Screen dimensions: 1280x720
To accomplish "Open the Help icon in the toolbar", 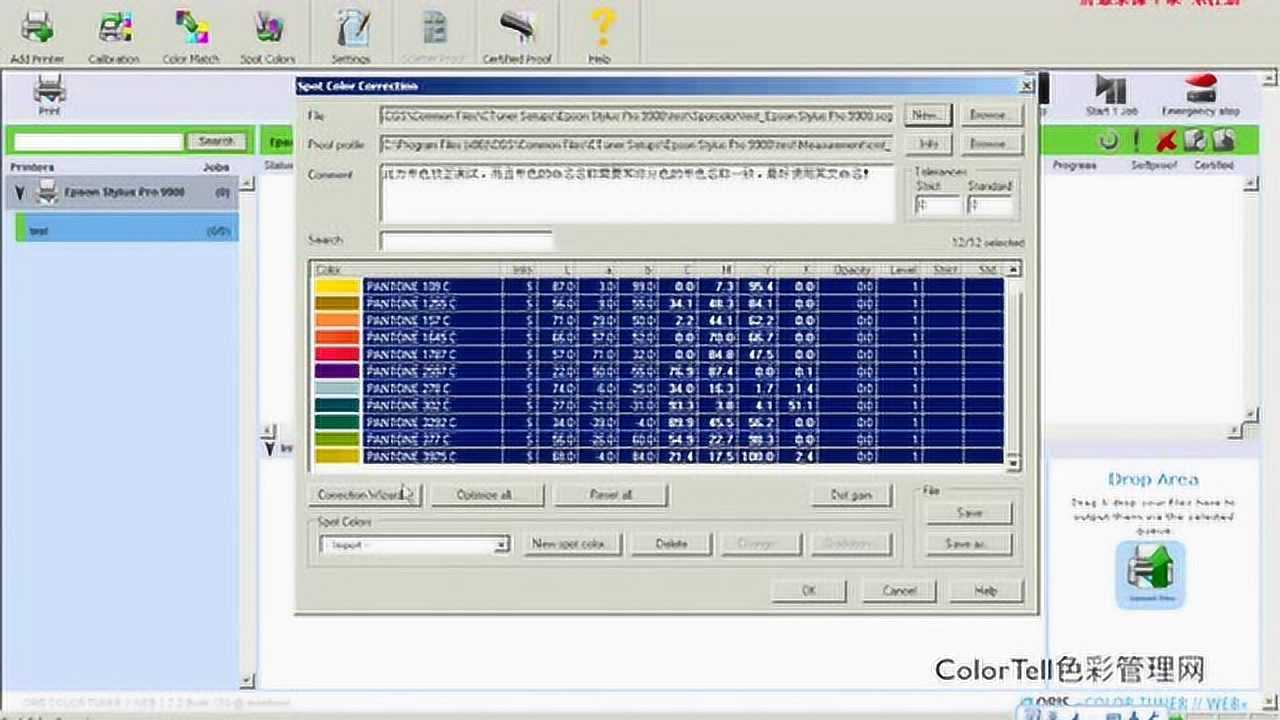I will (x=600, y=30).
